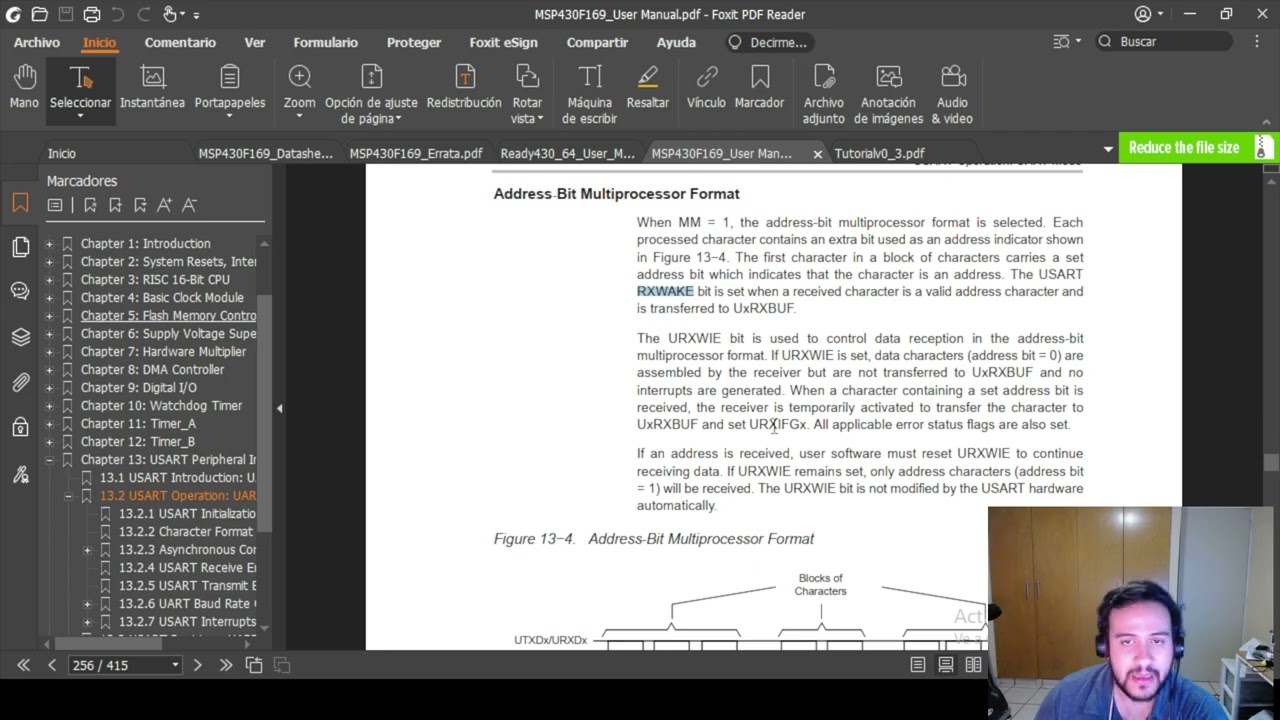Viewport: 1280px width, 720px height.
Task: Collapse the bookmarks panel with side arrow
Action: (x=279, y=408)
